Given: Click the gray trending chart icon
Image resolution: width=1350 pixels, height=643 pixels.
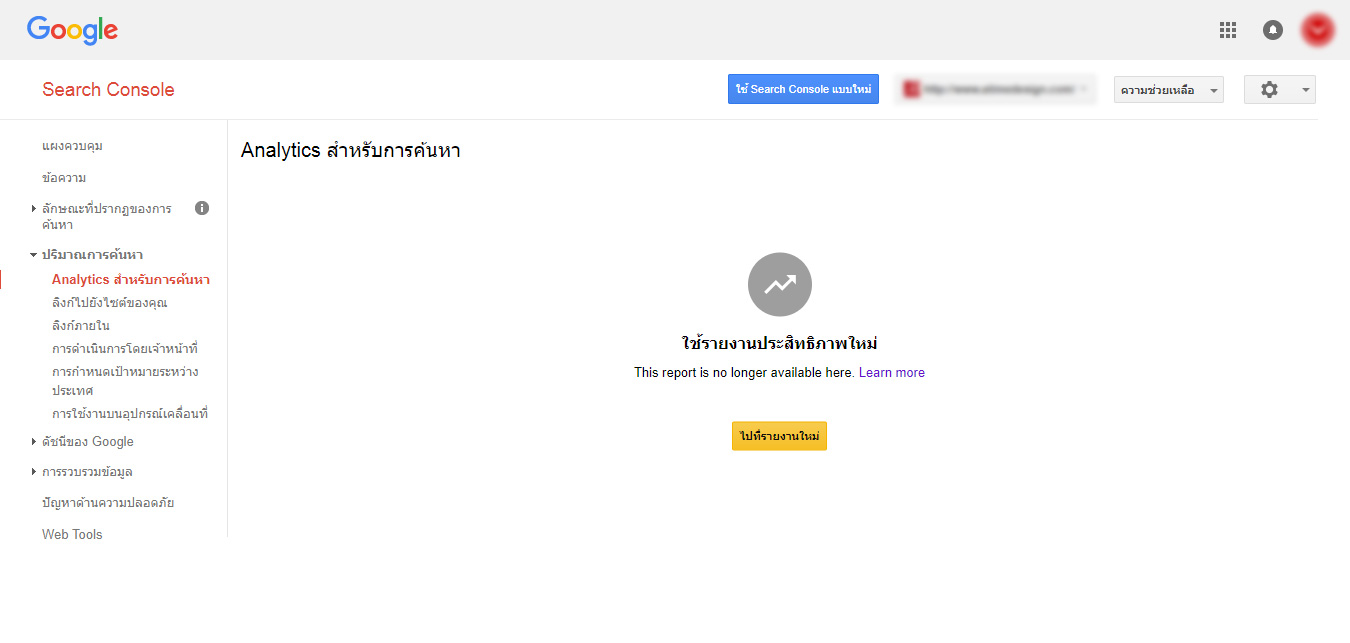Looking at the screenshot, I should pos(780,285).
